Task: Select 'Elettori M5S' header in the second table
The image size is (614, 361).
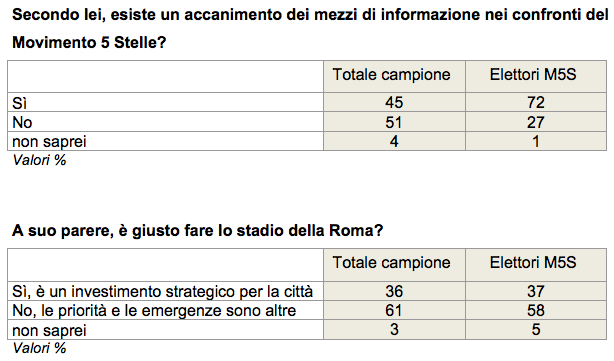Action: point(533,262)
